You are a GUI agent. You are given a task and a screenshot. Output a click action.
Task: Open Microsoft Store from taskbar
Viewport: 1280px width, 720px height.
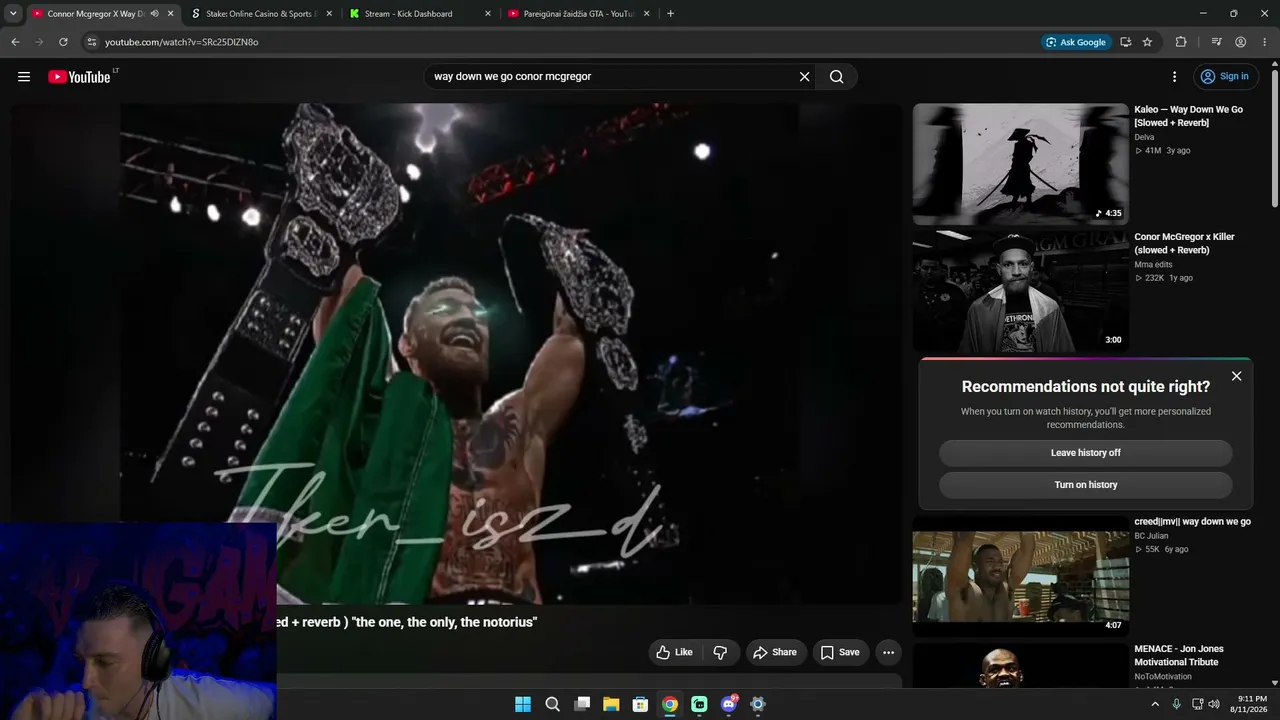pos(640,704)
